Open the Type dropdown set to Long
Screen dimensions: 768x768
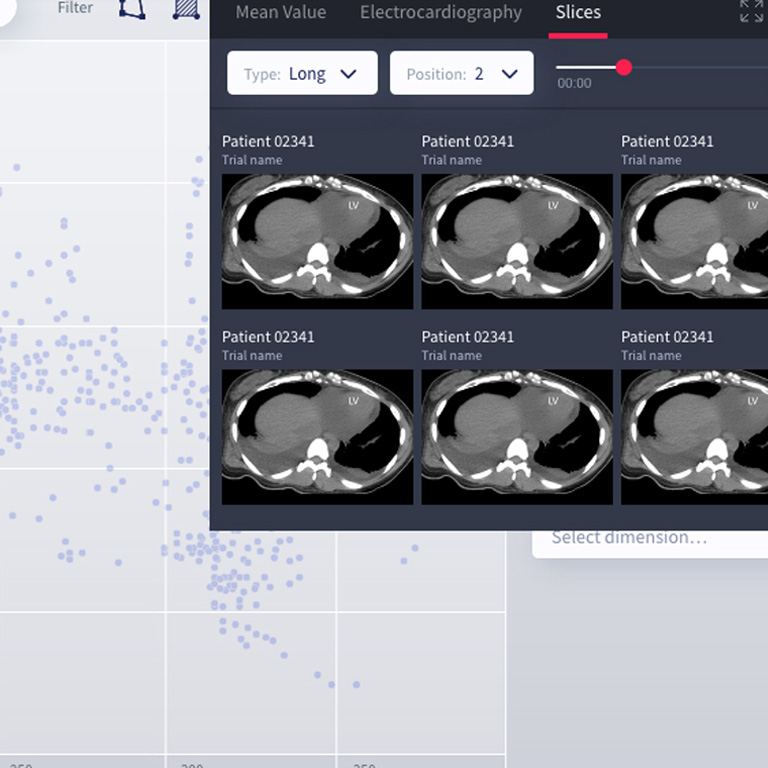click(302, 73)
